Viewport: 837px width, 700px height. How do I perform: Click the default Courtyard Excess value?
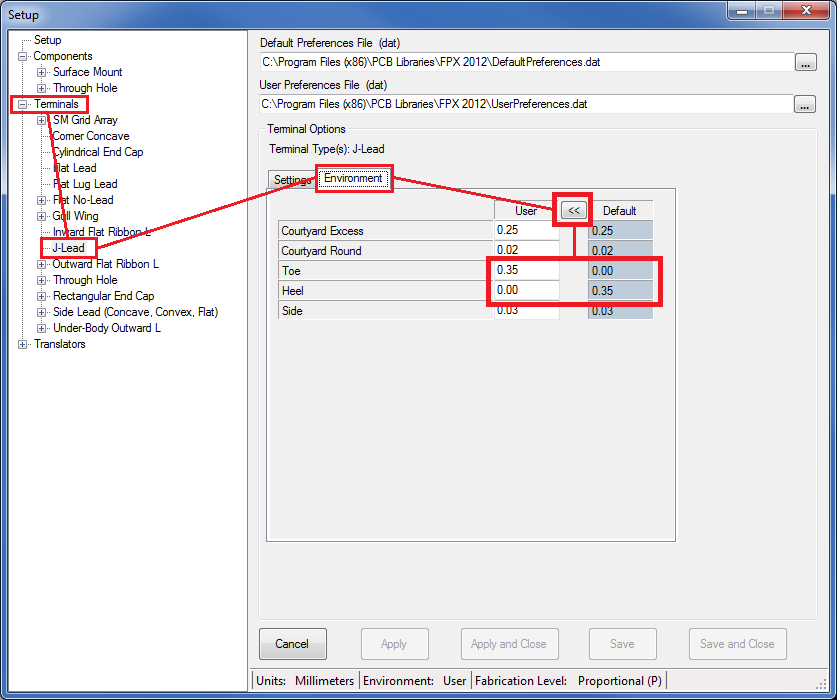tap(620, 231)
